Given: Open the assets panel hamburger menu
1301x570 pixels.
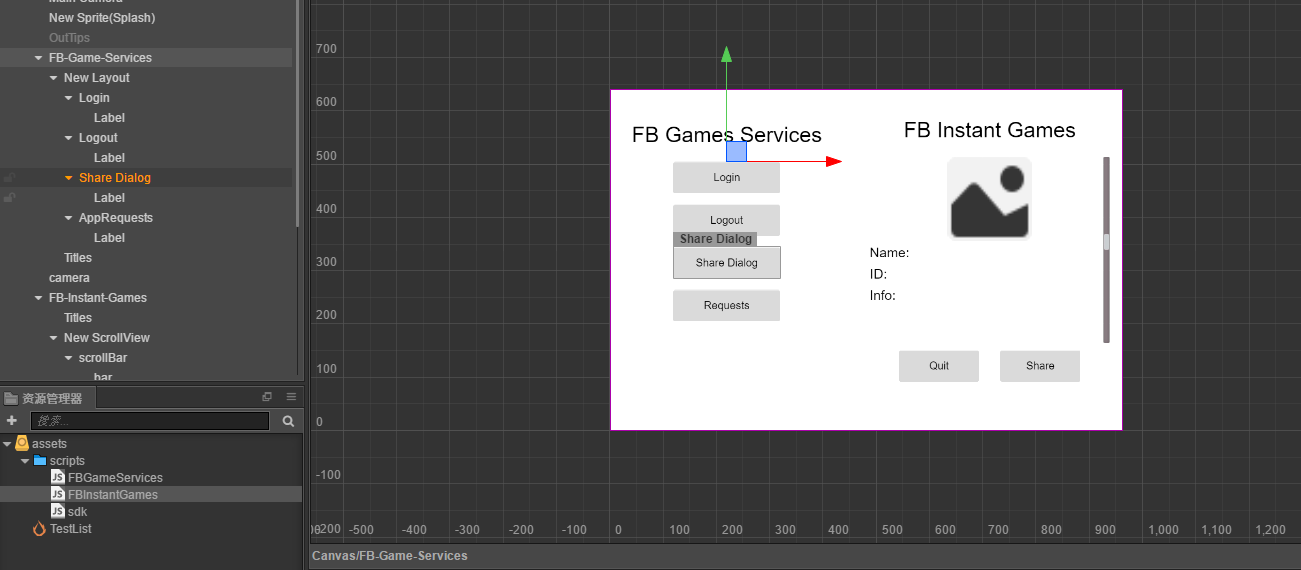Looking at the screenshot, I should 291,397.
